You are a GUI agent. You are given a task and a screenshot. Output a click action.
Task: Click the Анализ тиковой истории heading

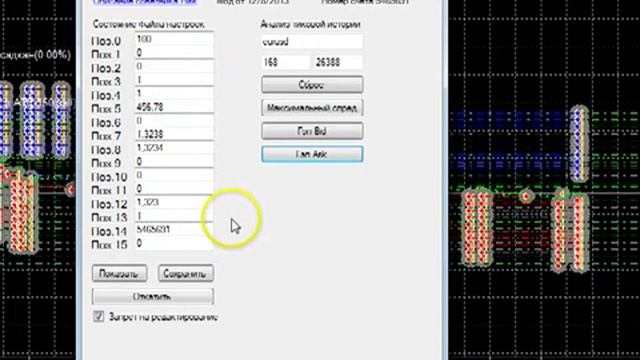pyautogui.click(x=310, y=24)
